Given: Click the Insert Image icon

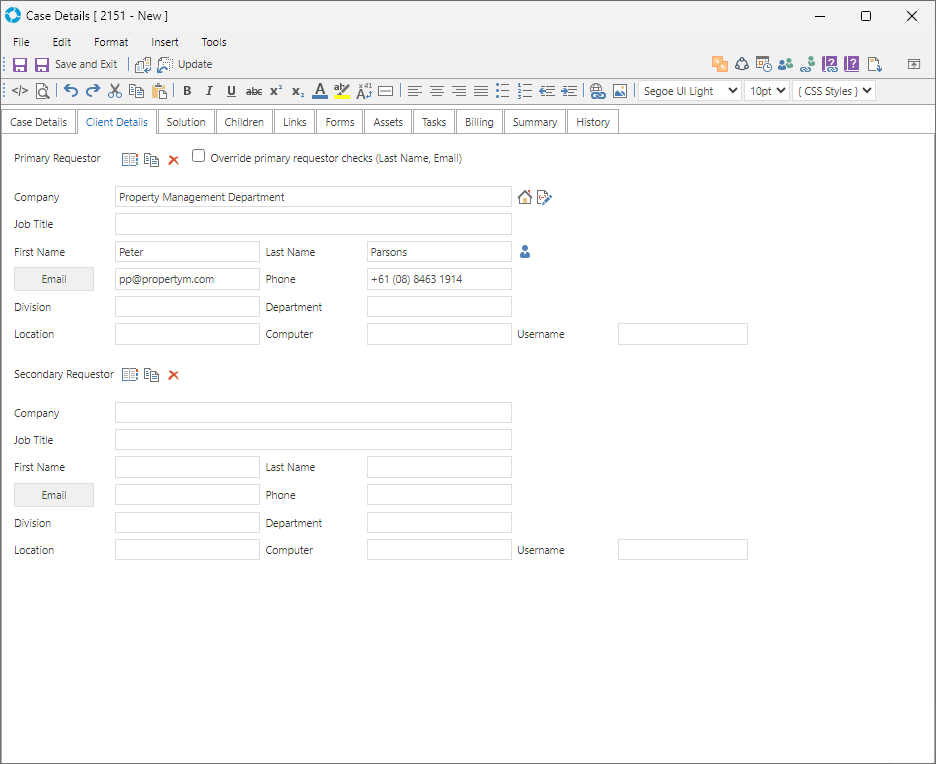Looking at the screenshot, I should click(x=620, y=91).
